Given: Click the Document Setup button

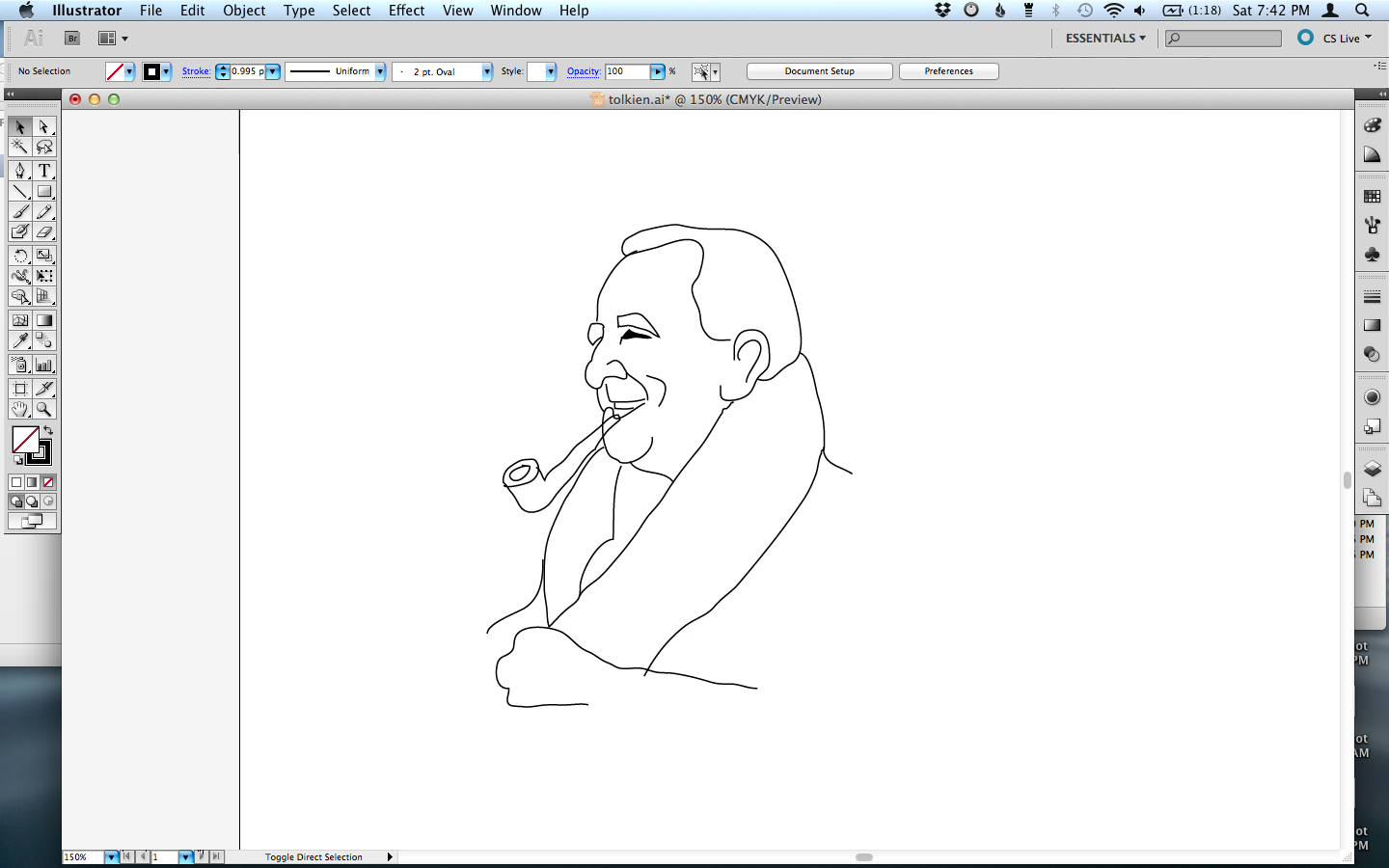Looking at the screenshot, I should click(818, 70).
